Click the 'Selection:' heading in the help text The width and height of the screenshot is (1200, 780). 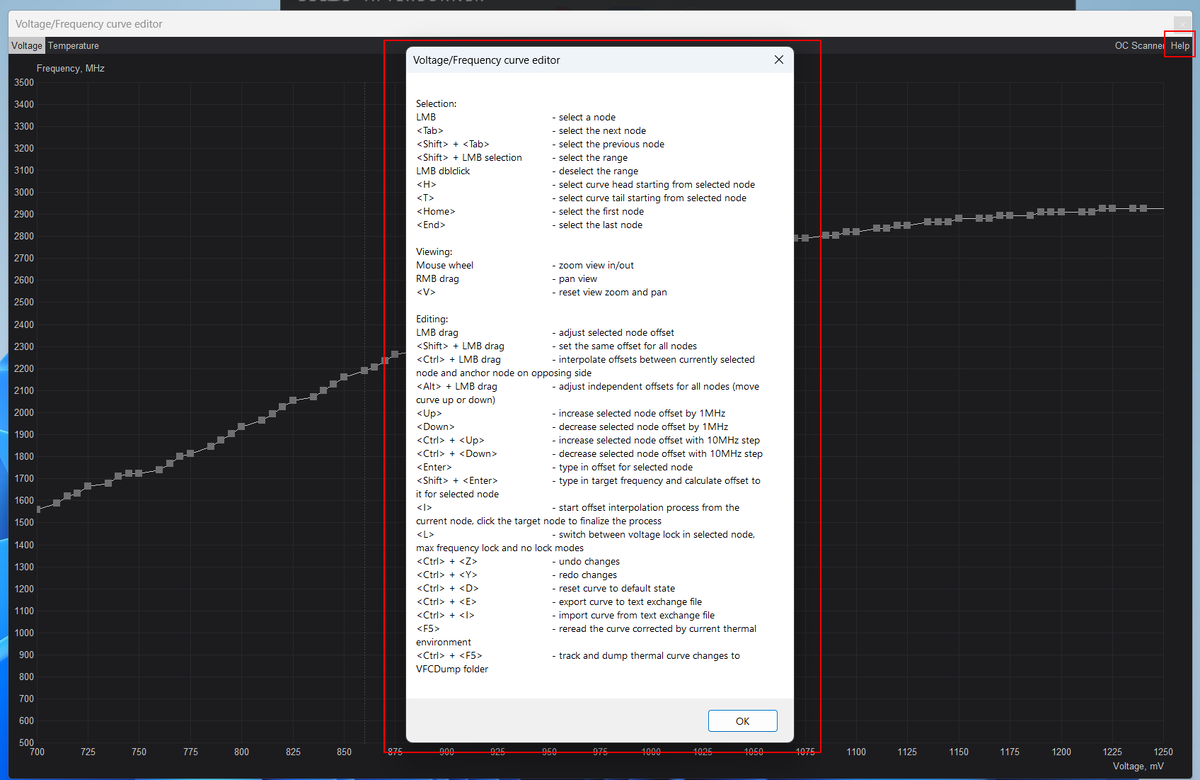tap(436, 104)
